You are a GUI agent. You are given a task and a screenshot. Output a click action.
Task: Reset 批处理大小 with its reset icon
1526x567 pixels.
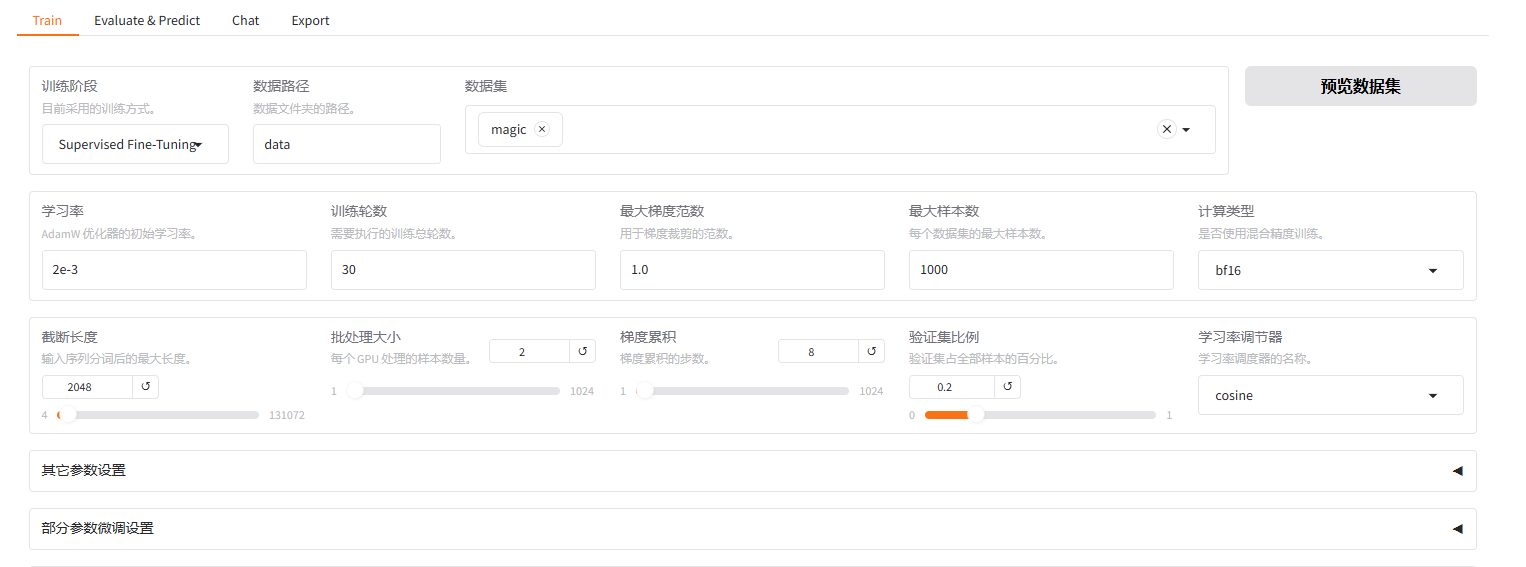[x=582, y=351]
